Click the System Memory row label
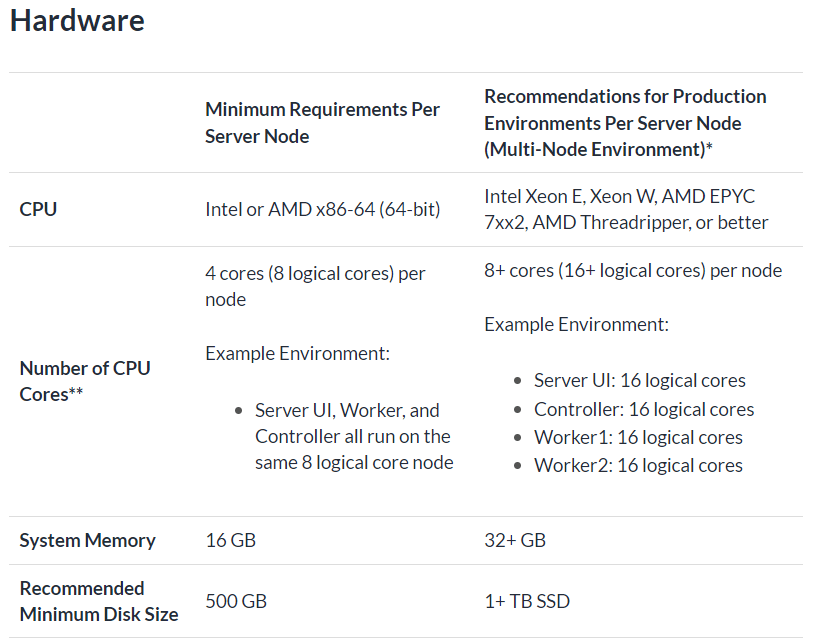 pyautogui.click(x=88, y=541)
